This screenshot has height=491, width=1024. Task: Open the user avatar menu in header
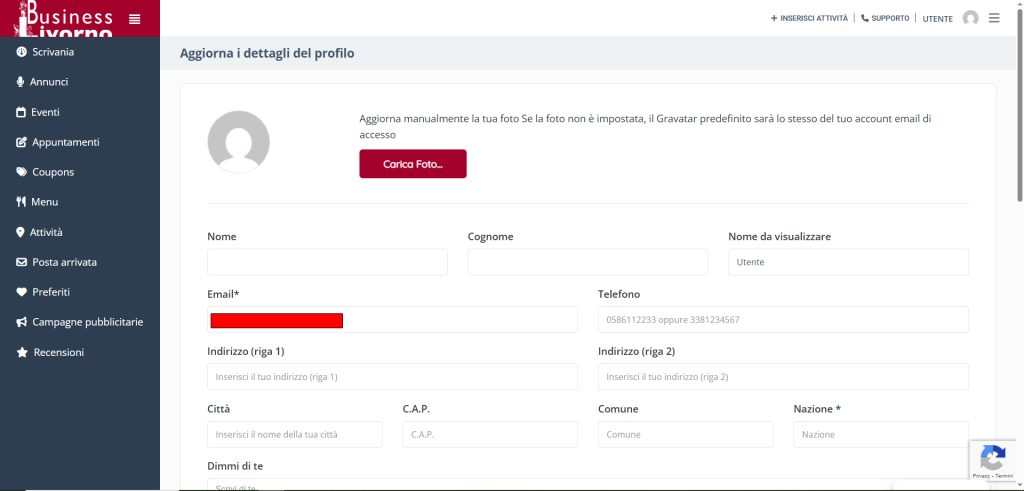(x=970, y=18)
